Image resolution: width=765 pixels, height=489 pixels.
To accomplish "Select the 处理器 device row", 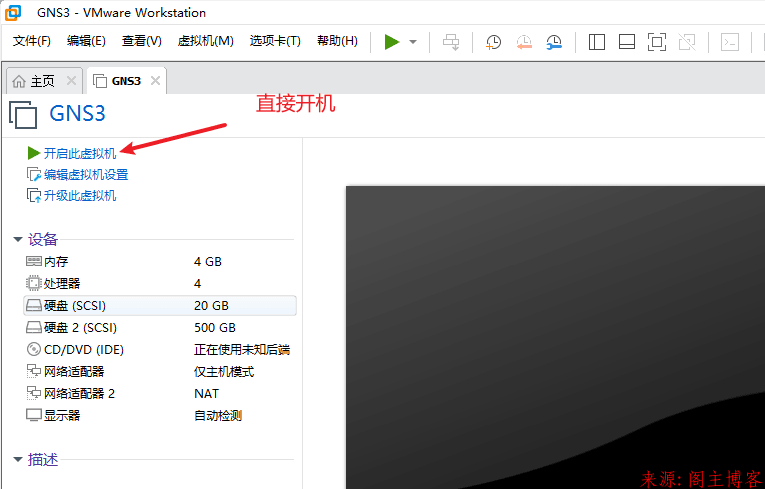I will point(160,284).
